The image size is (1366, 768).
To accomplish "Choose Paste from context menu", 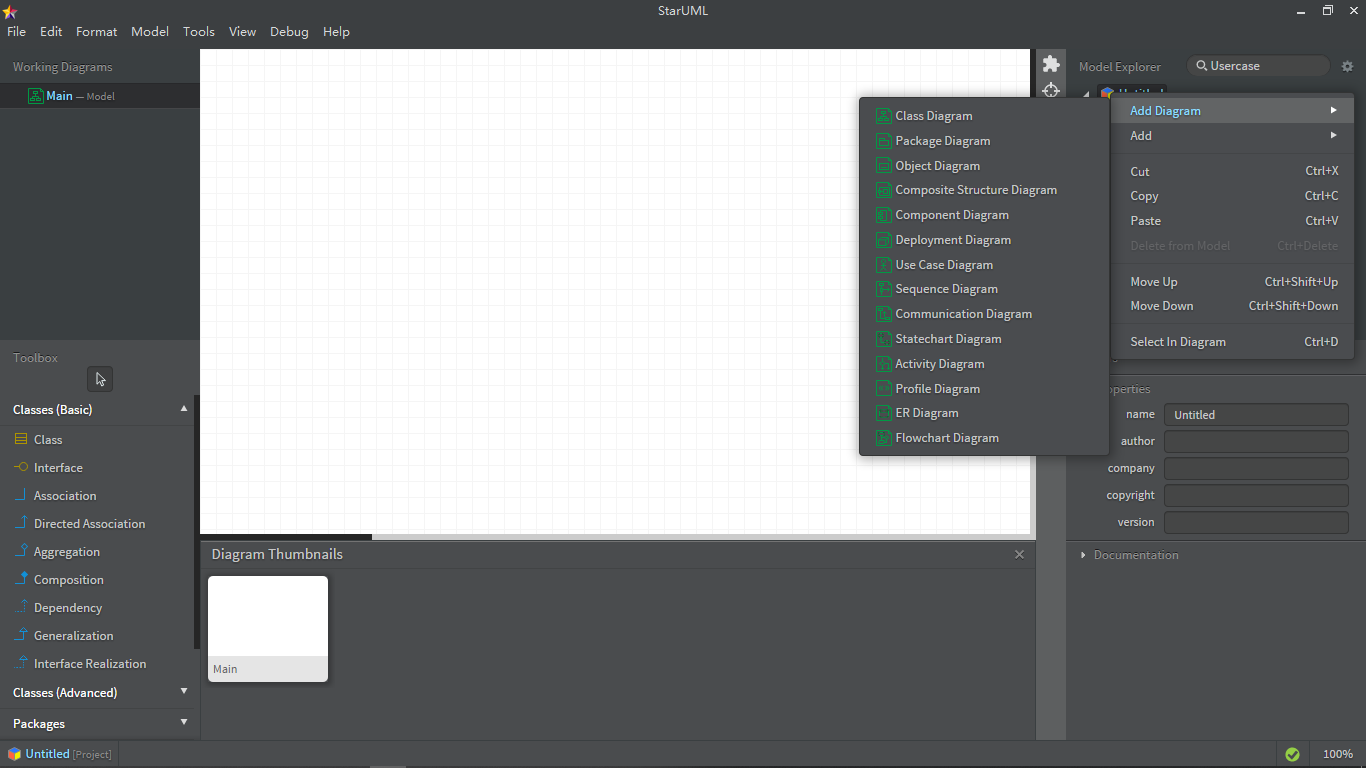I will point(1232,221).
